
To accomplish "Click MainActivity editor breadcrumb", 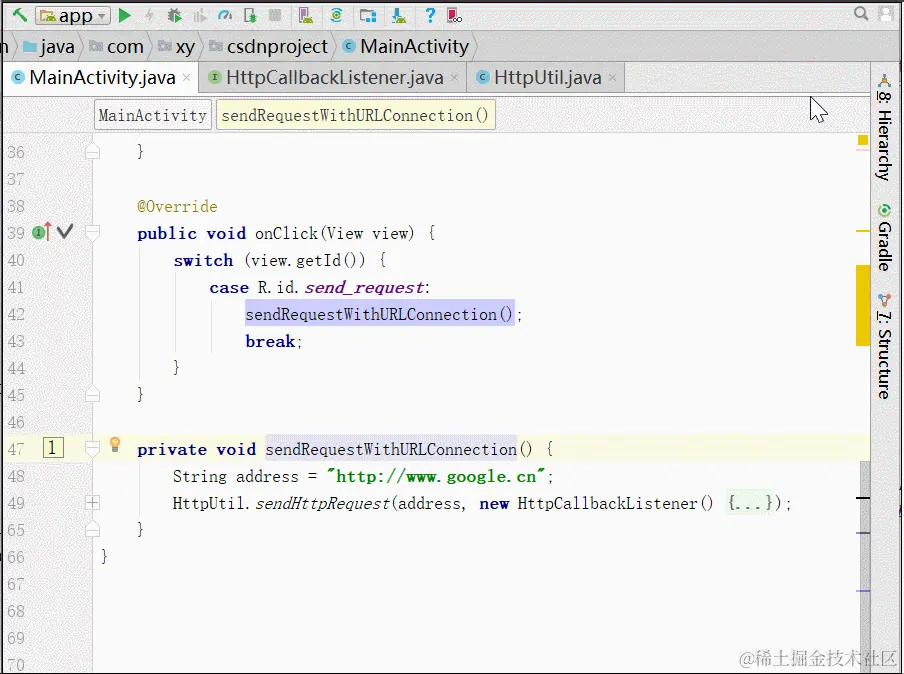I will (153, 115).
